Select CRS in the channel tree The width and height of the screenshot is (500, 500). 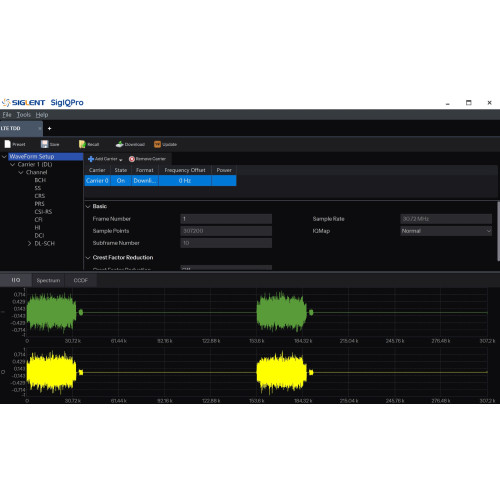(40, 196)
